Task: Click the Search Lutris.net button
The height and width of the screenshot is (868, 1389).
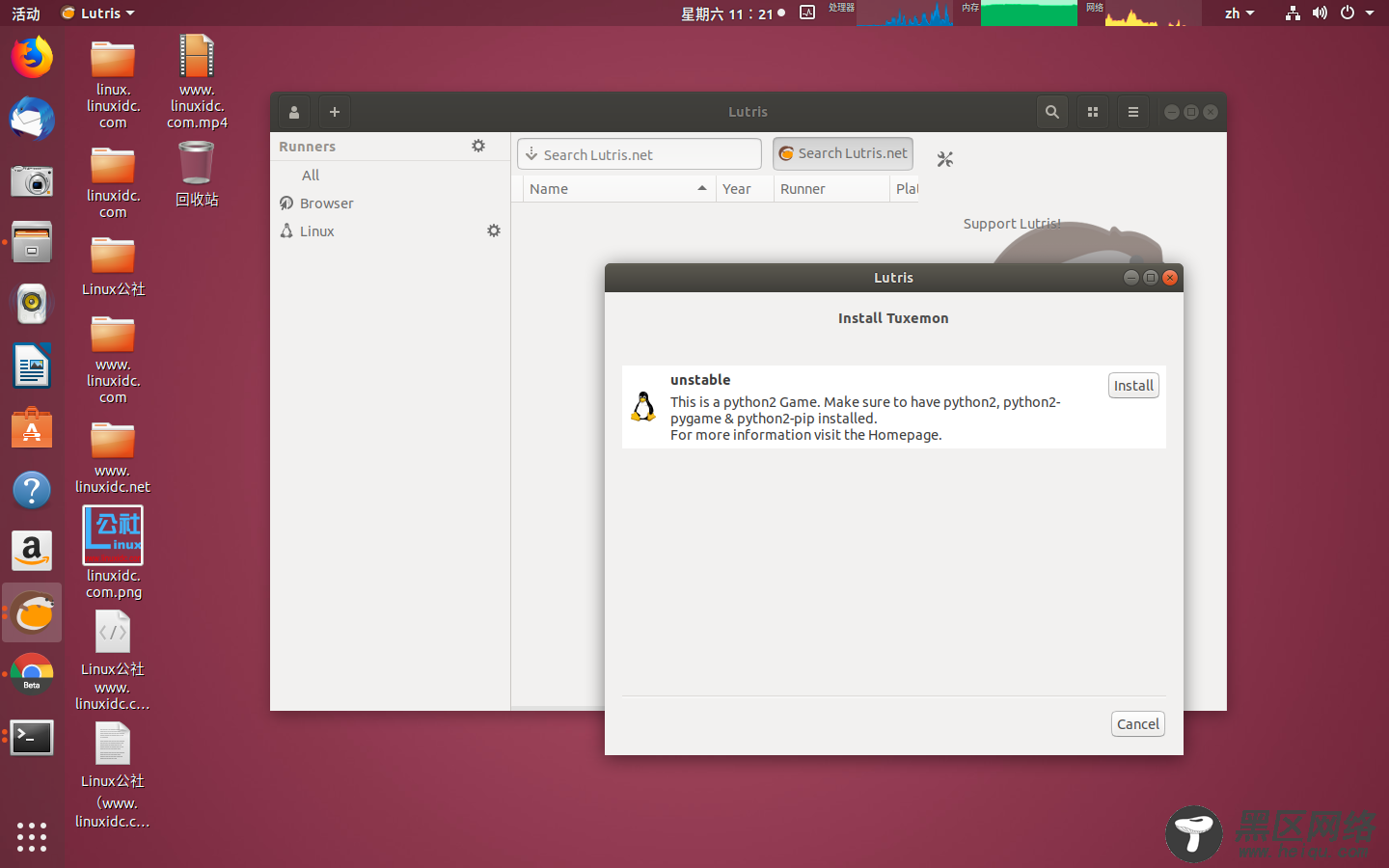Action: pos(843,153)
